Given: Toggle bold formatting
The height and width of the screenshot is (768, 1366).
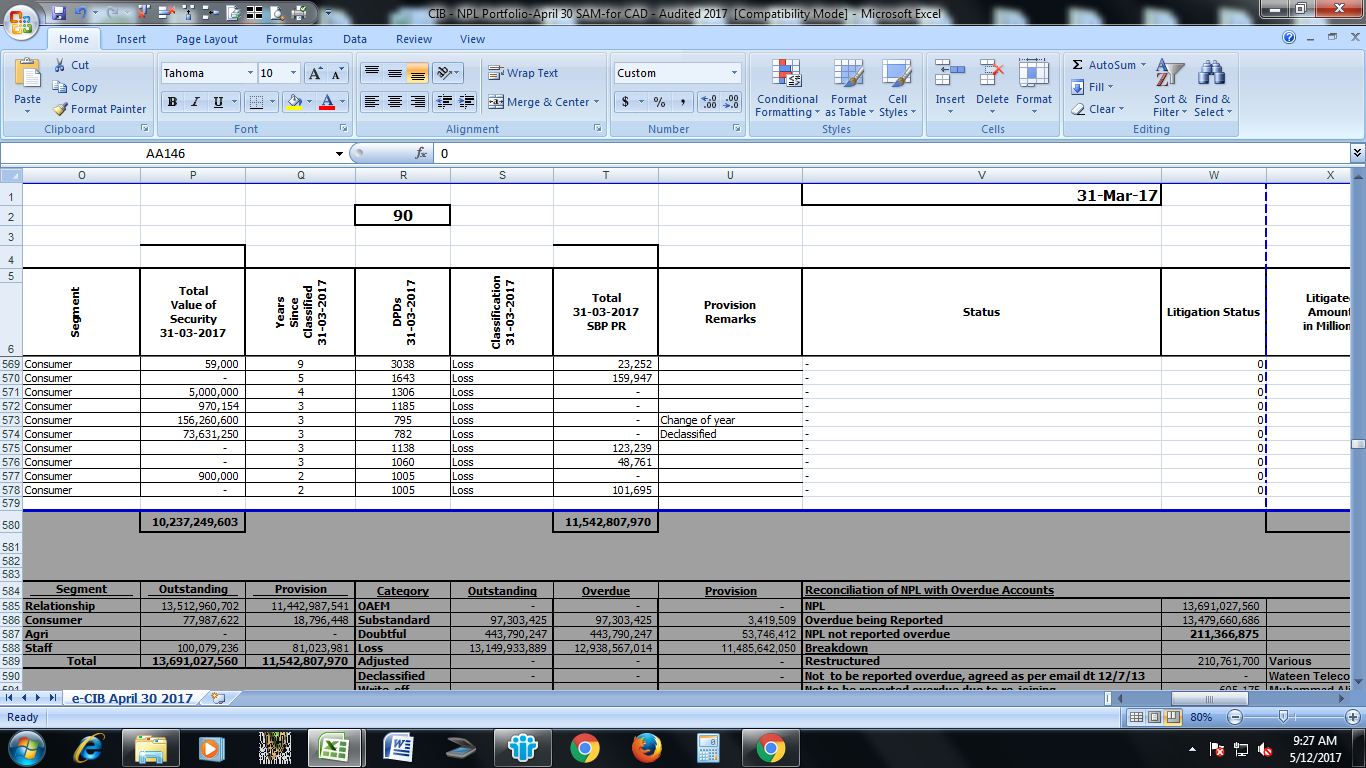Looking at the screenshot, I should click(x=171, y=103).
